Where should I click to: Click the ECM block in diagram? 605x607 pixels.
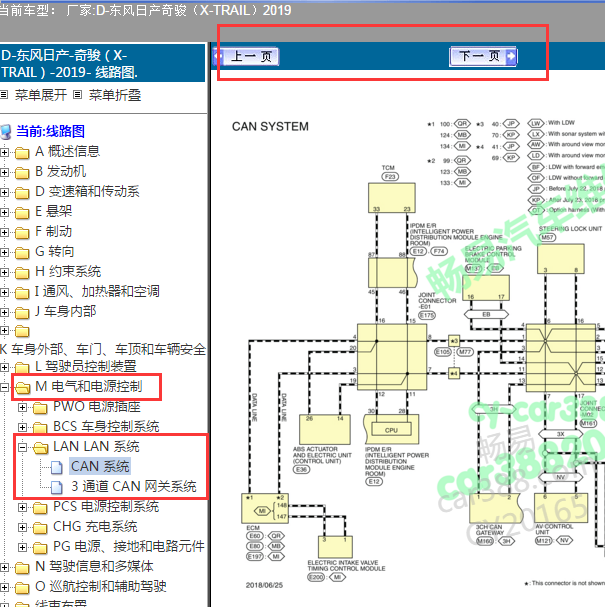[x=265, y=509]
